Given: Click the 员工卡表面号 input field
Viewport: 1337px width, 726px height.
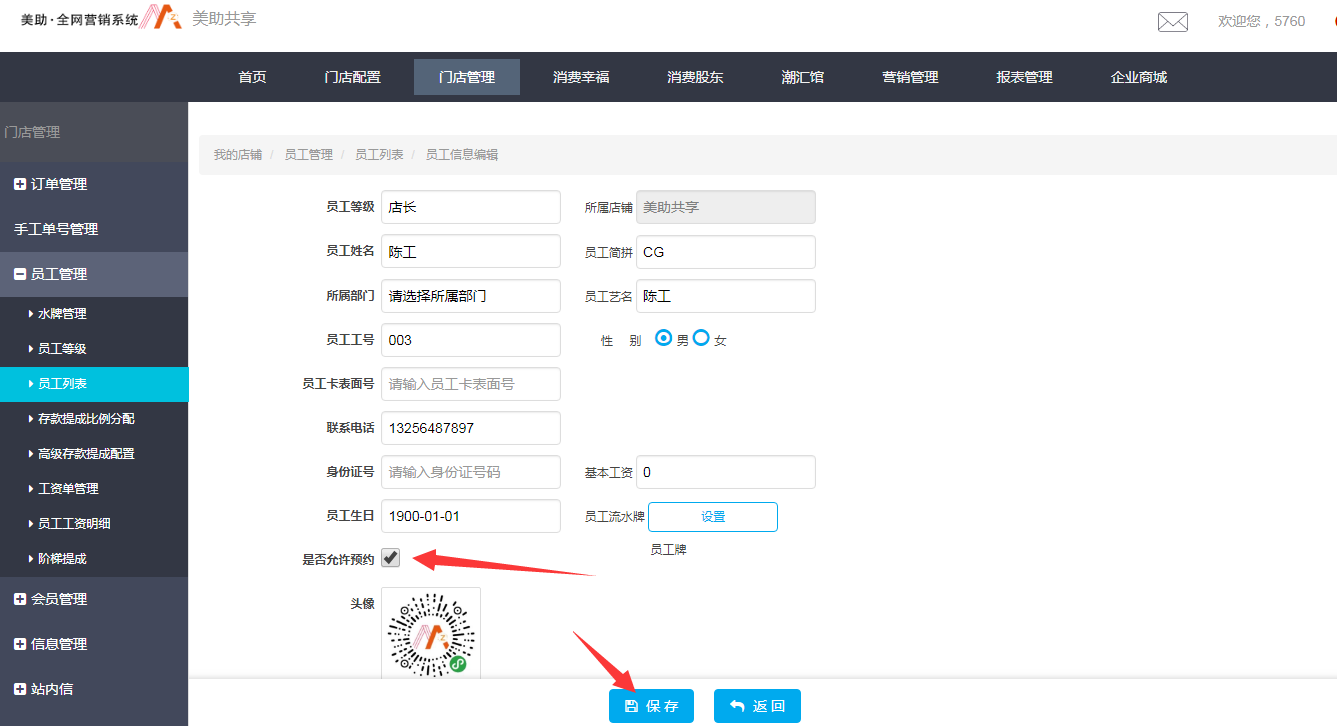Looking at the screenshot, I should [471, 384].
